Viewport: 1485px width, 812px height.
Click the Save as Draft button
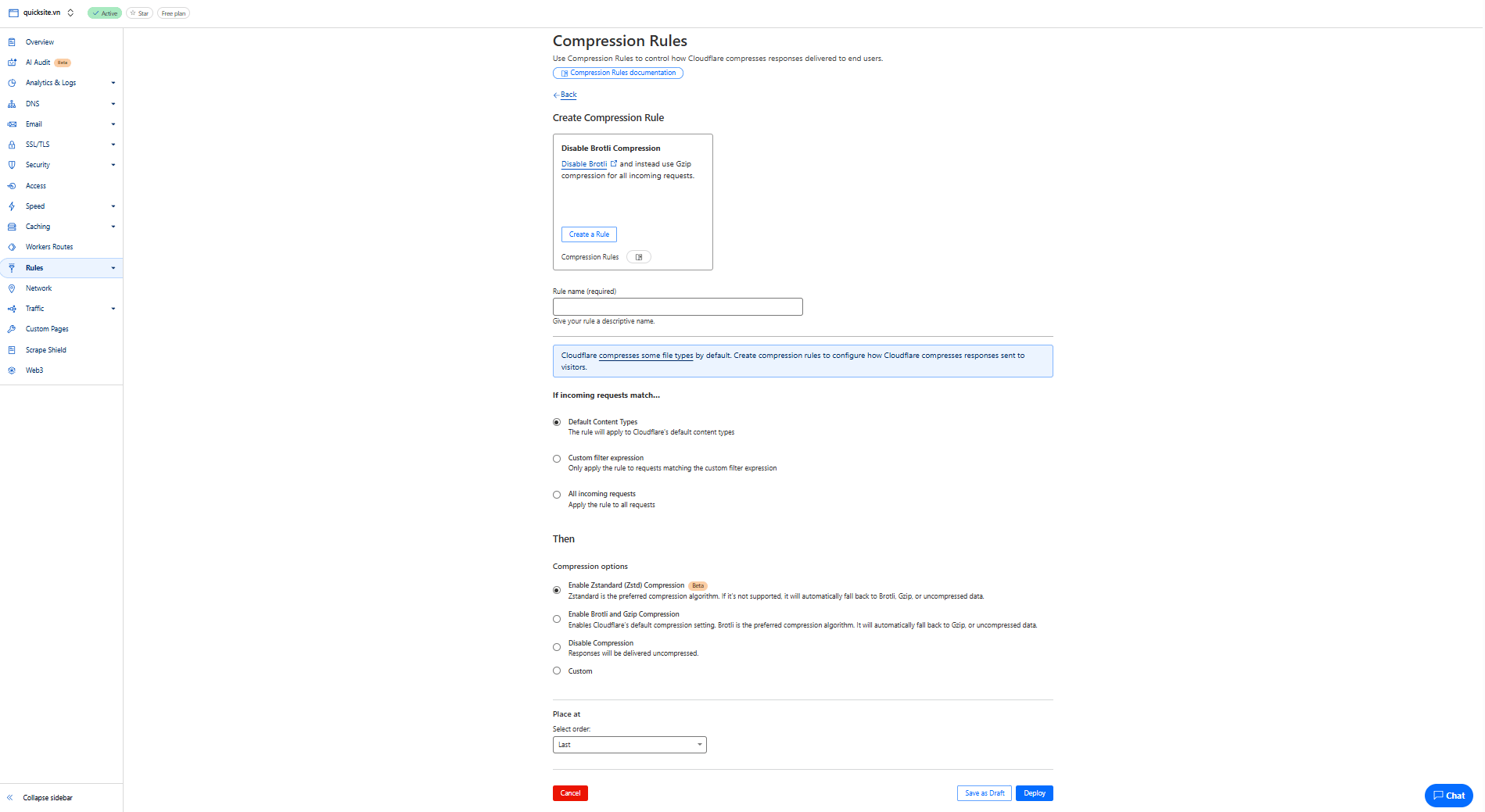(984, 793)
